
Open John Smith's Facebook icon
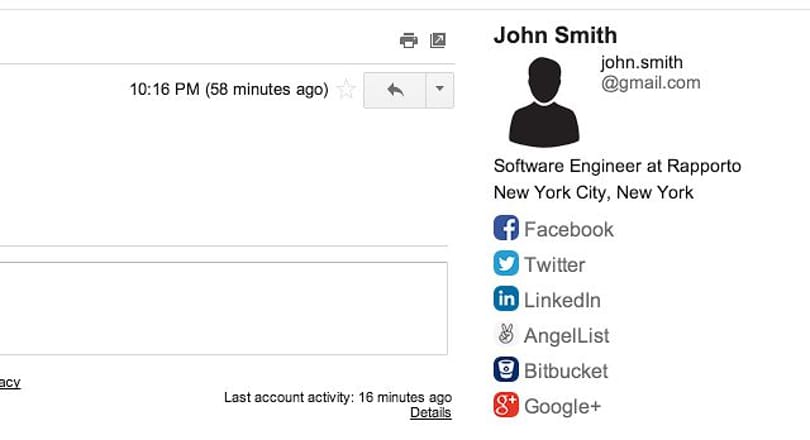(x=506, y=228)
